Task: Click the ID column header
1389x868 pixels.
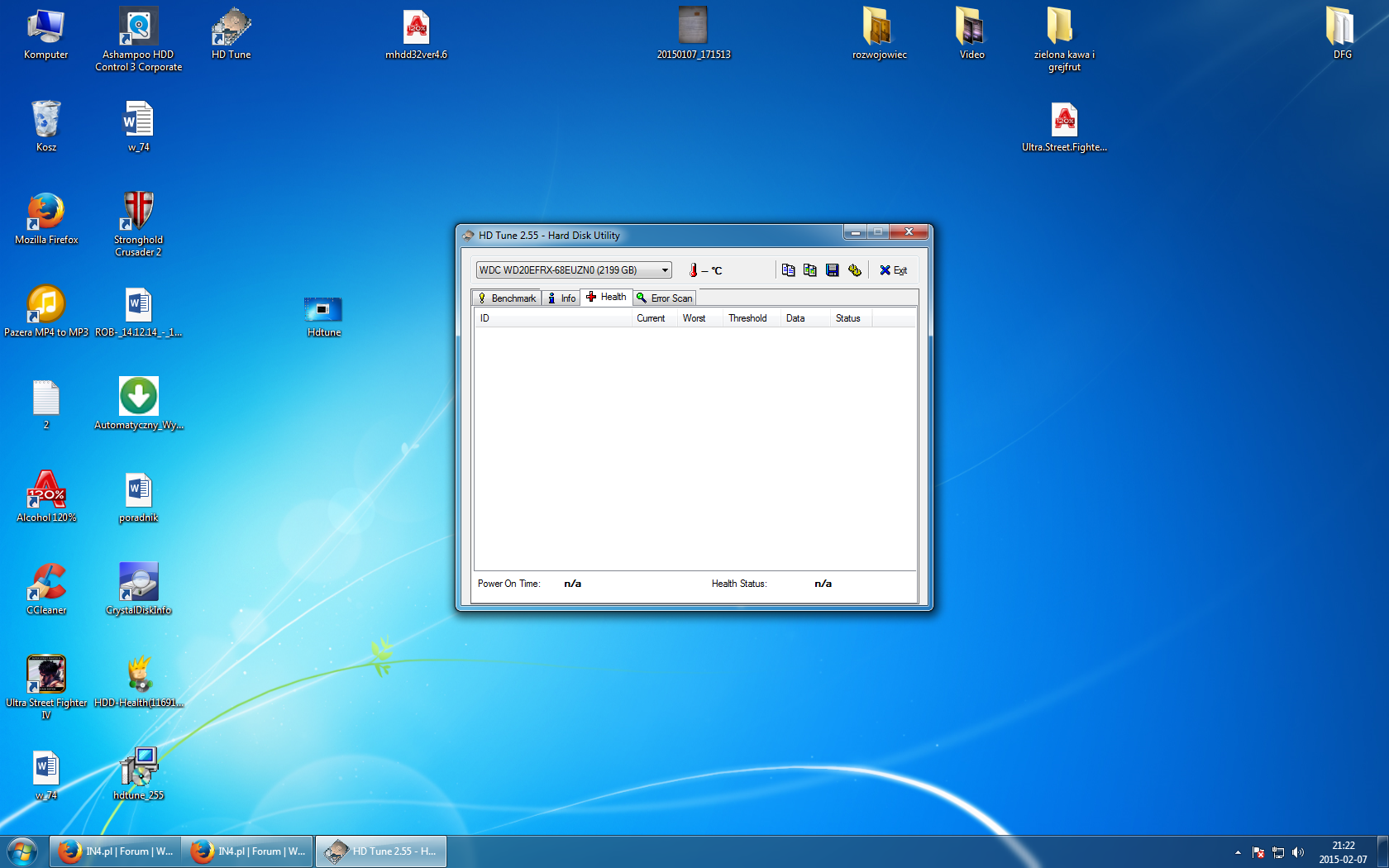Action: [x=553, y=318]
